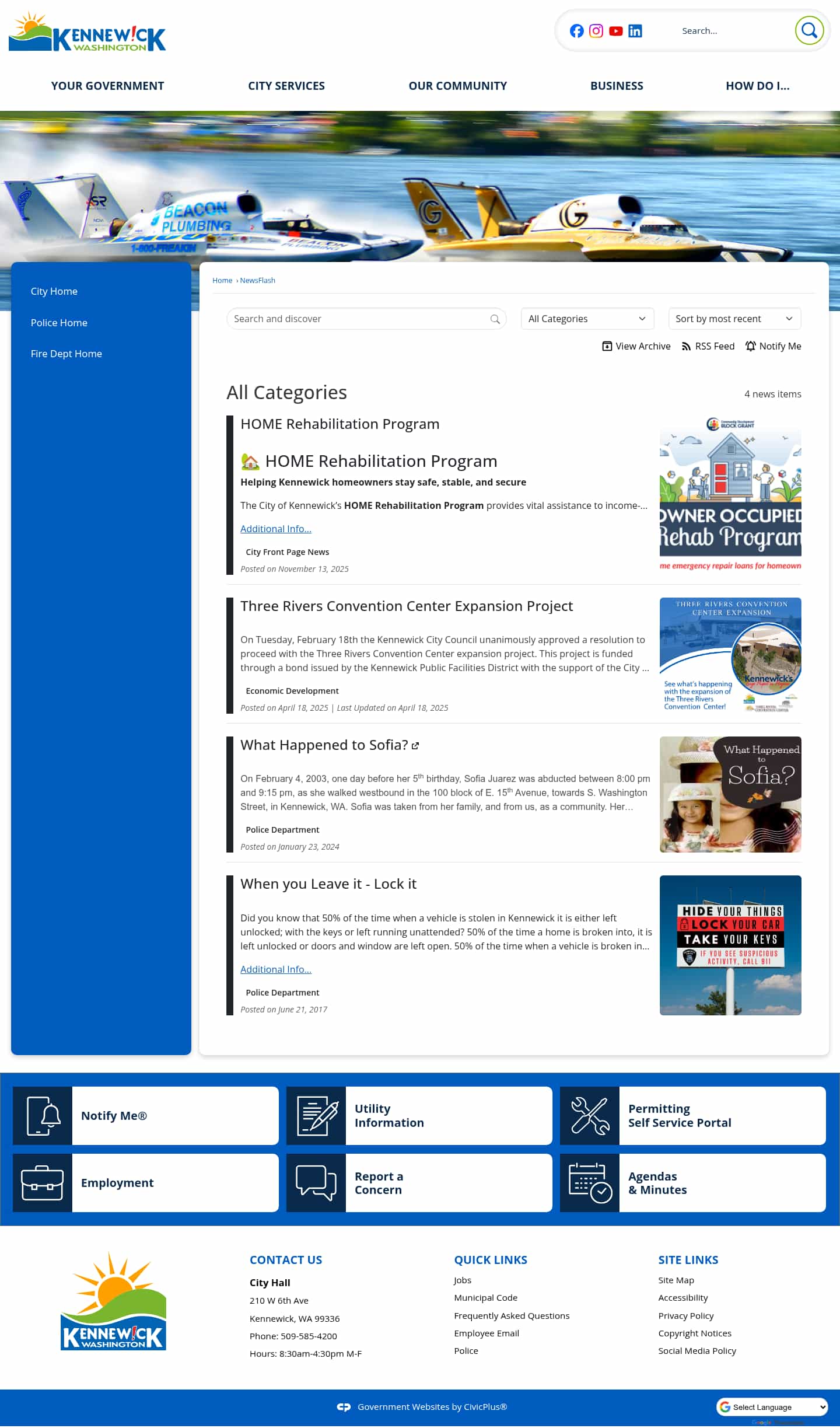
Task: Click the phone-bell Notify Me® tile icon
Action: 43,1116
